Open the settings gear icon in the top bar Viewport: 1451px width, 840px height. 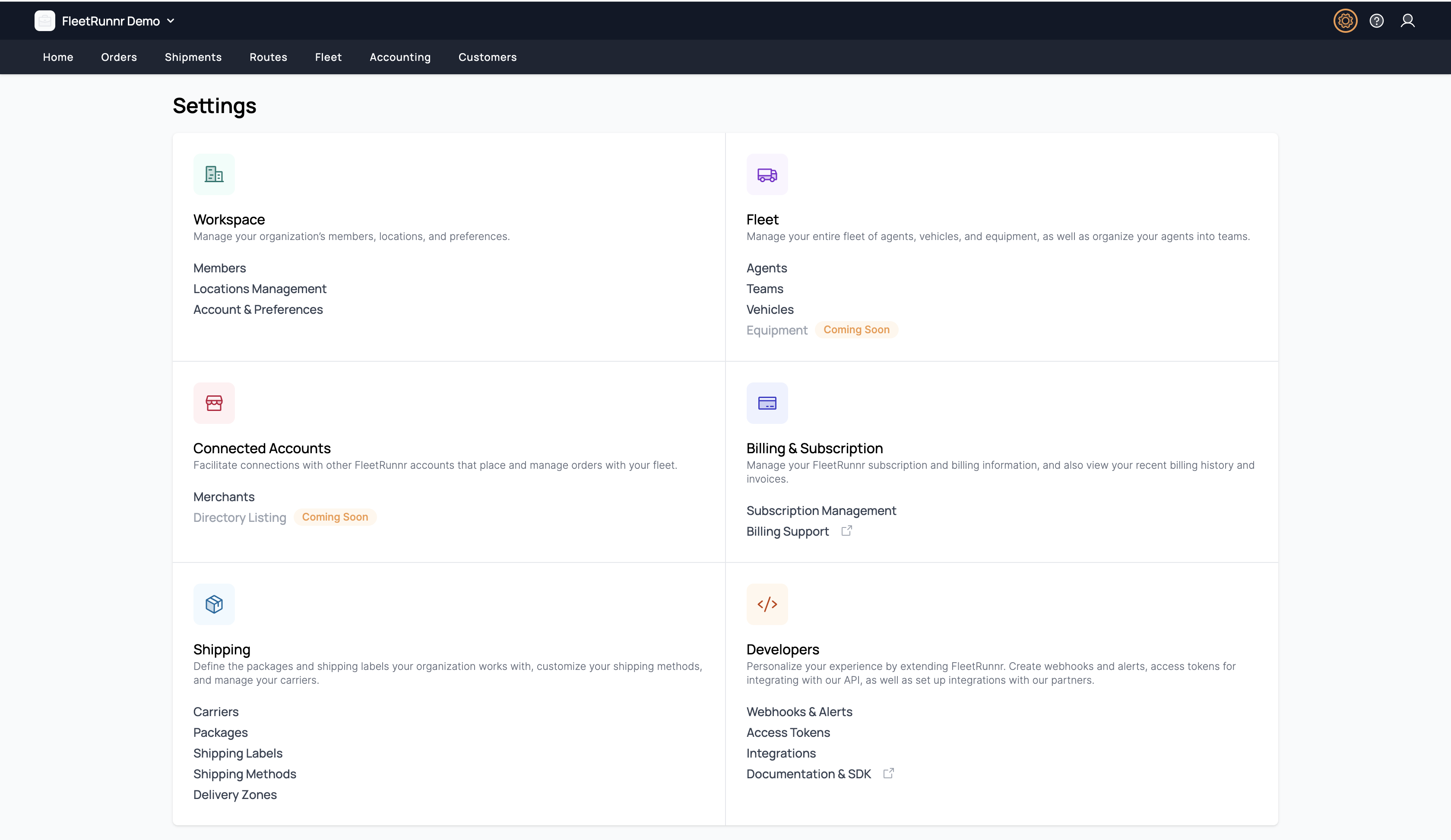coord(1345,21)
